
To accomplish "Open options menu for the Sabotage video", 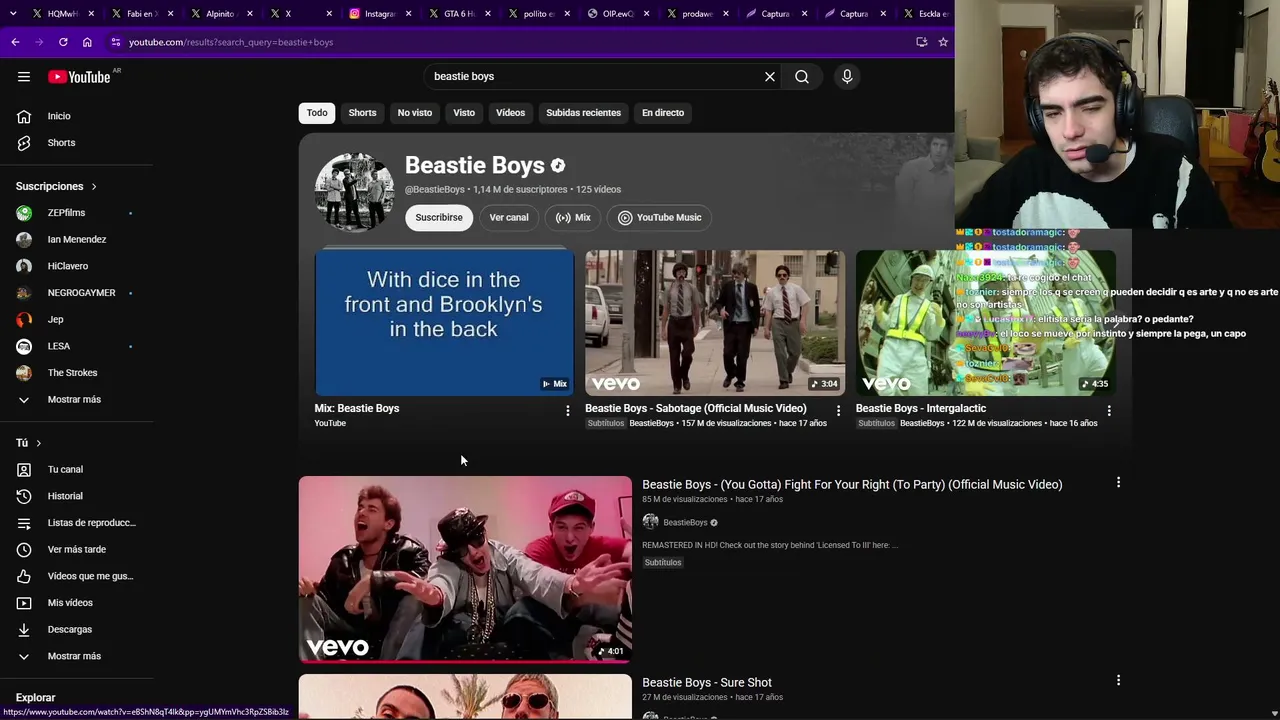I will click(839, 411).
